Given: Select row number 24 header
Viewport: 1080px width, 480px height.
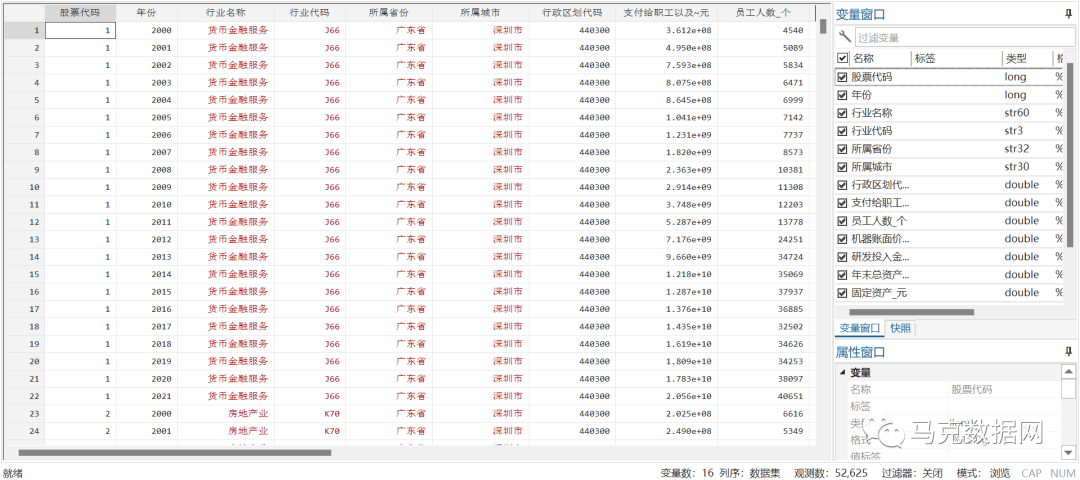Looking at the screenshot, I should (x=23, y=431).
